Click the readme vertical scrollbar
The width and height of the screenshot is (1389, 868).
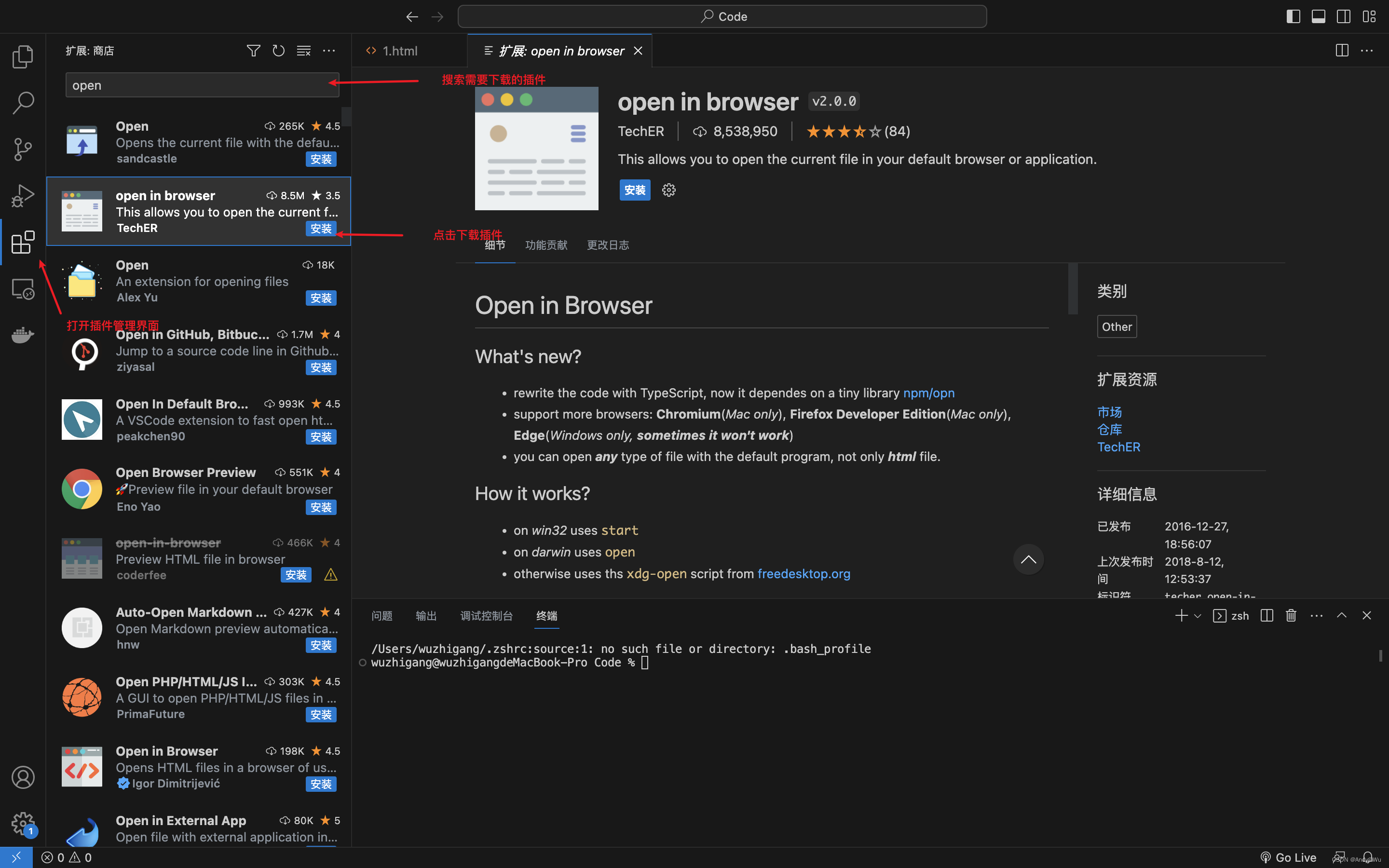pos(1072,289)
